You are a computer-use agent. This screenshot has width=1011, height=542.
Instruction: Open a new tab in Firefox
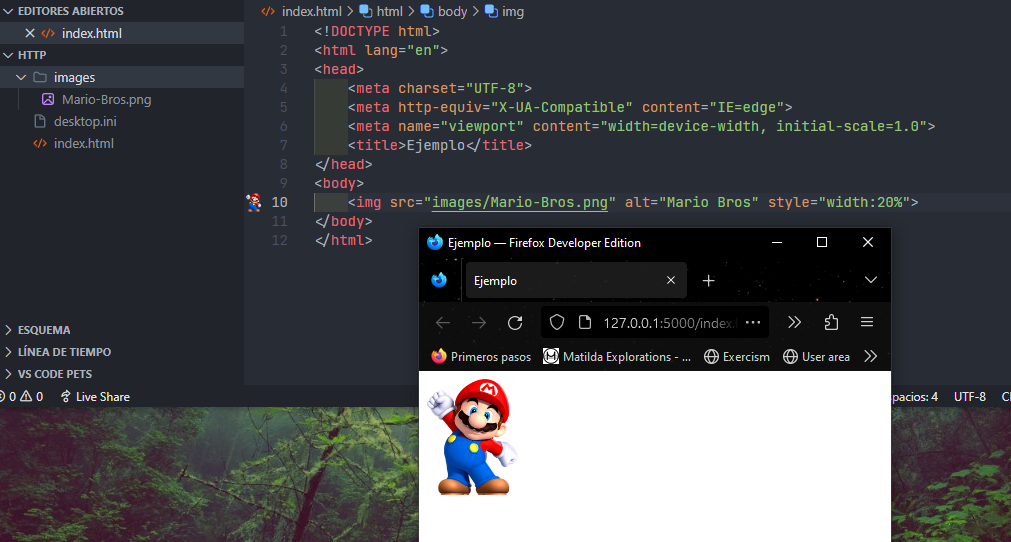pos(709,280)
